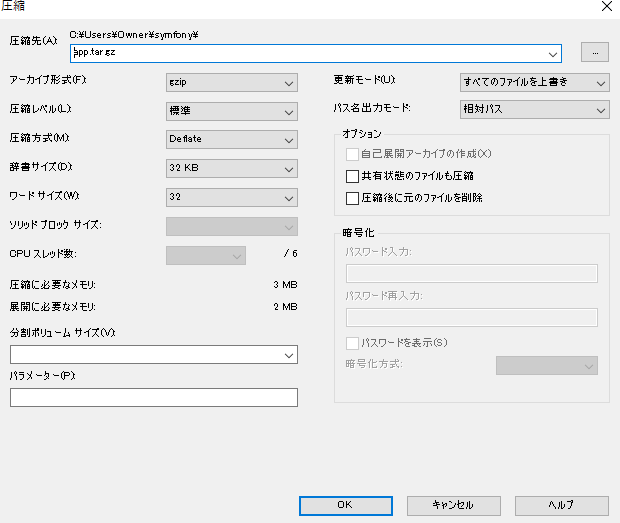Open the path mode dropdown showing 相対パス
The height and width of the screenshot is (523, 620).
(535, 109)
